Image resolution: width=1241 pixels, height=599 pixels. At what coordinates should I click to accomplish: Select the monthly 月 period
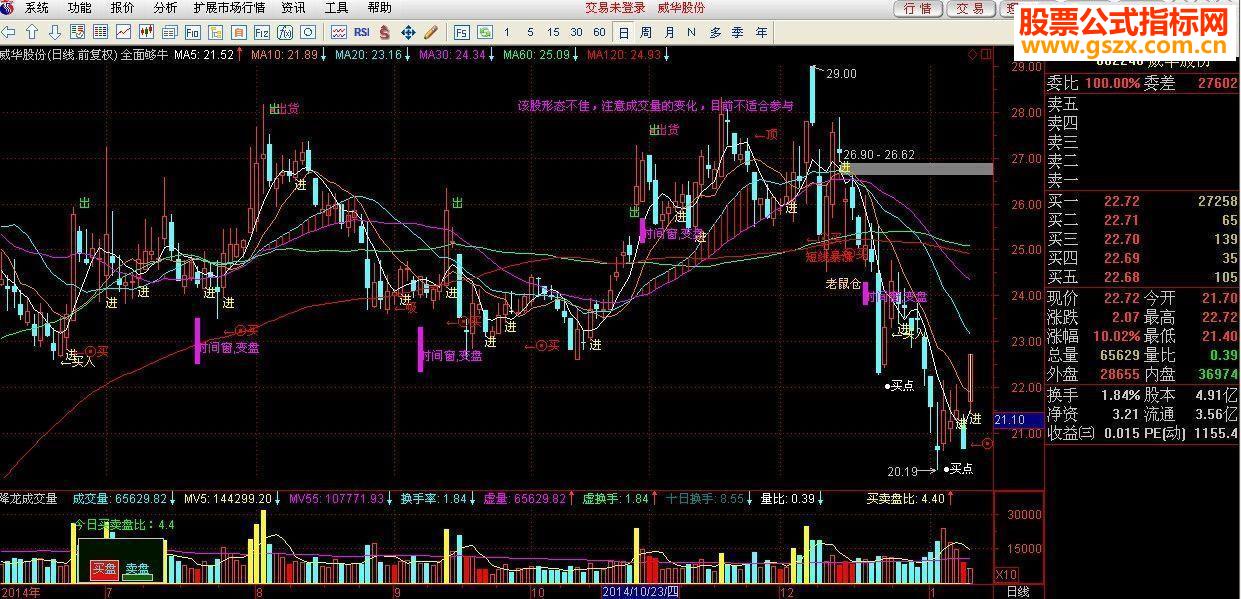tap(669, 33)
